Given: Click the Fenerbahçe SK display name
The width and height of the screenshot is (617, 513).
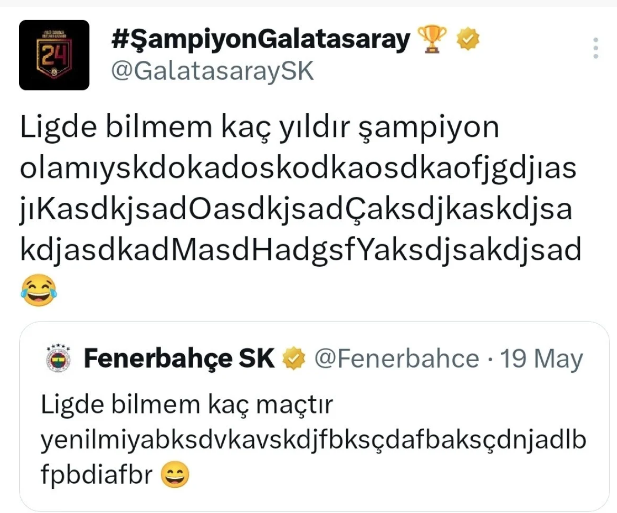Looking at the screenshot, I should pos(179,358).
